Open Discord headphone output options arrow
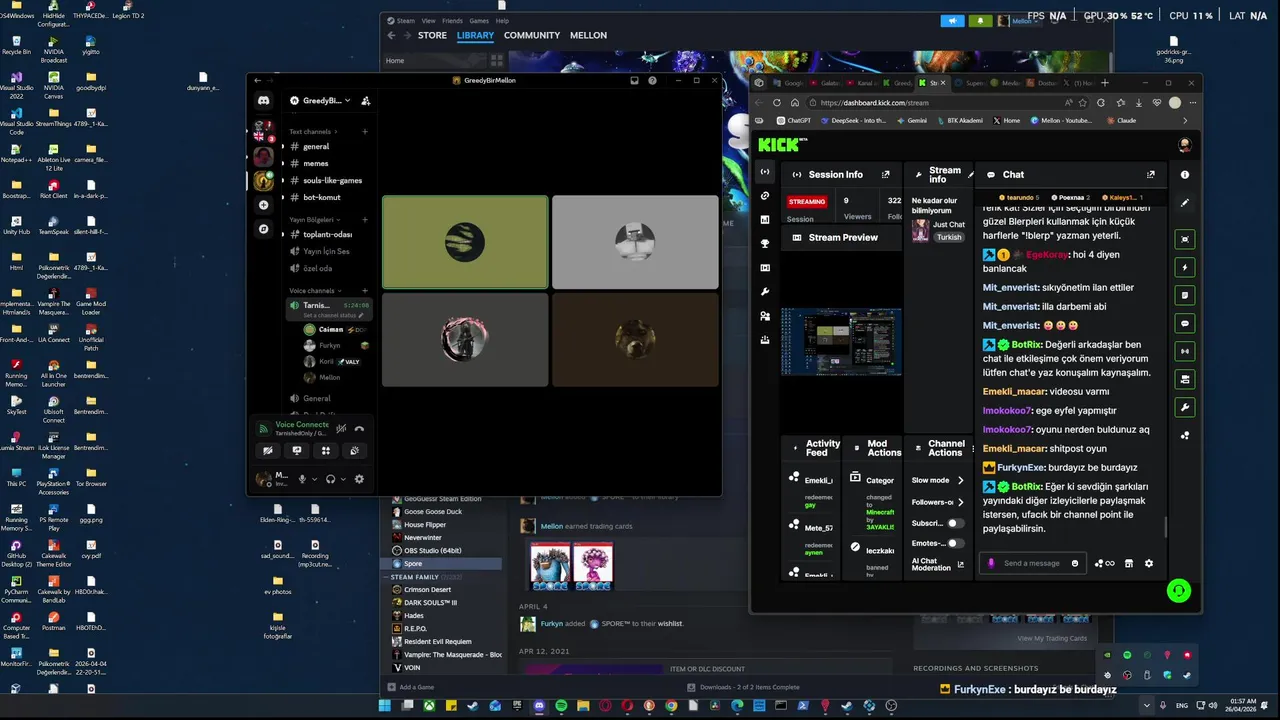 [342, 479]
